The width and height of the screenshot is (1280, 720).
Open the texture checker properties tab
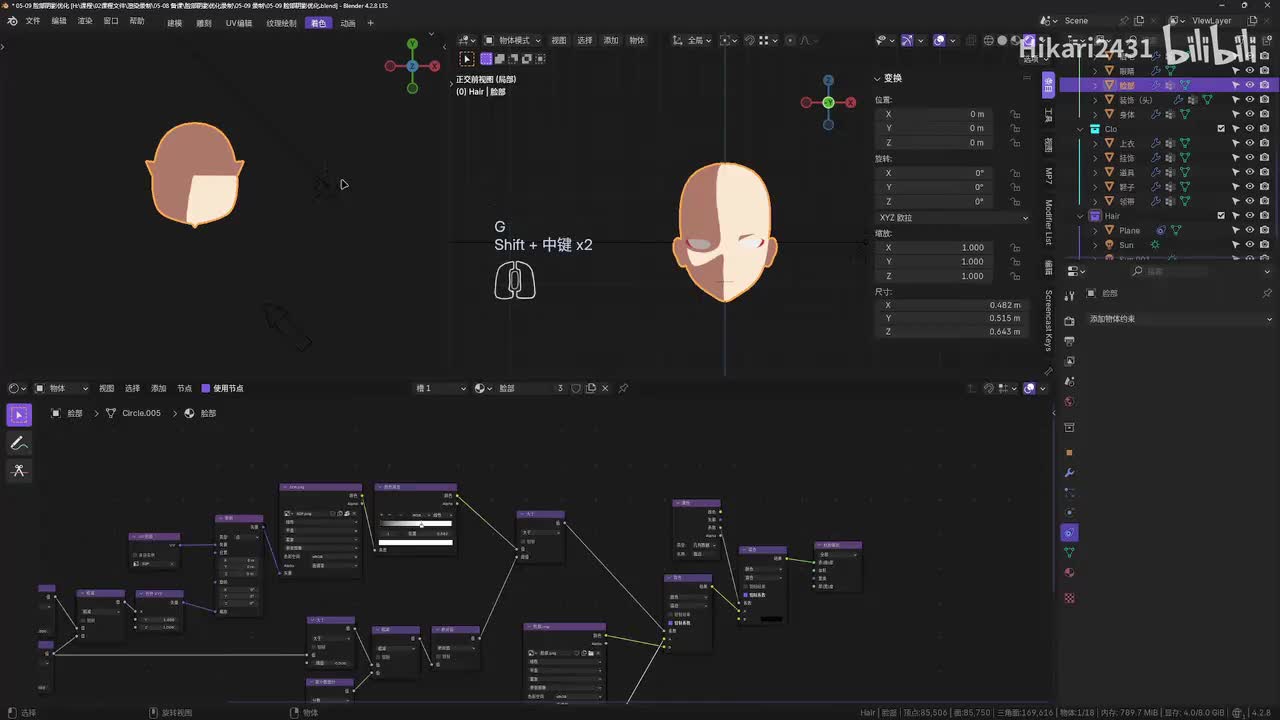pyautogui.click(x=1069, y=598)
